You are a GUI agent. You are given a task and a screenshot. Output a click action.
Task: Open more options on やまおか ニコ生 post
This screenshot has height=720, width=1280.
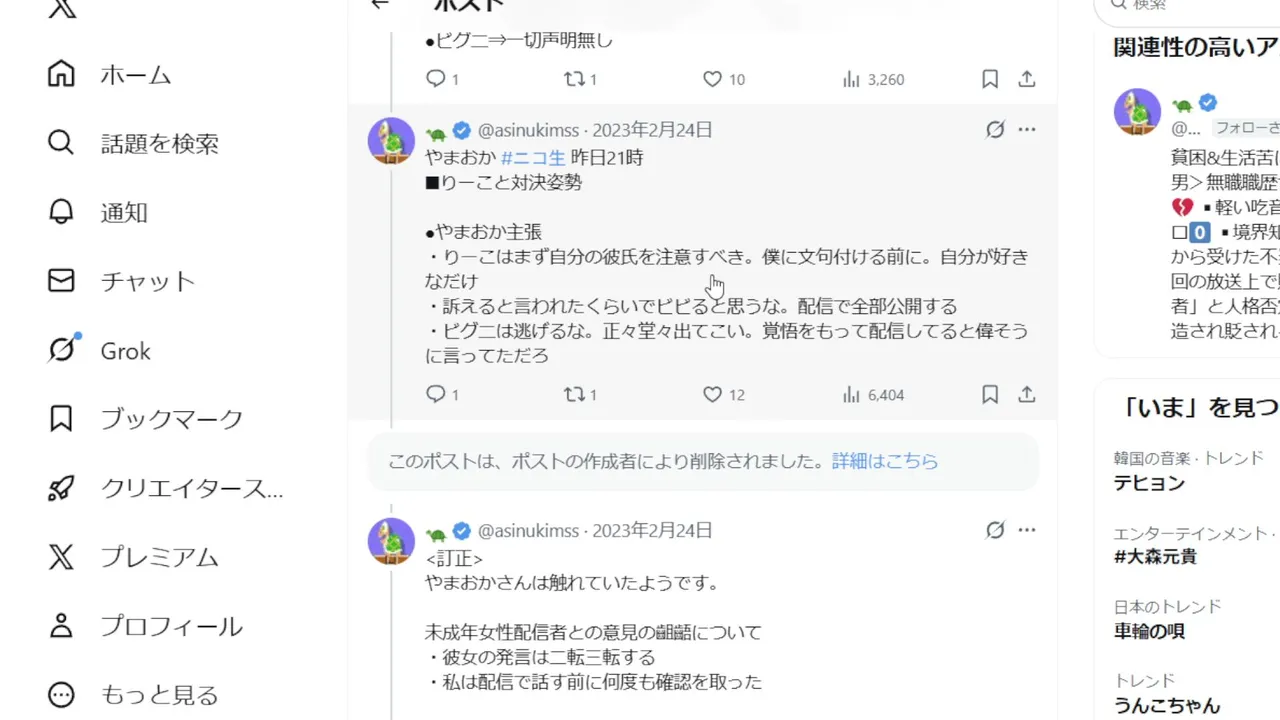pyautogui.click(x=1027, y=129)
